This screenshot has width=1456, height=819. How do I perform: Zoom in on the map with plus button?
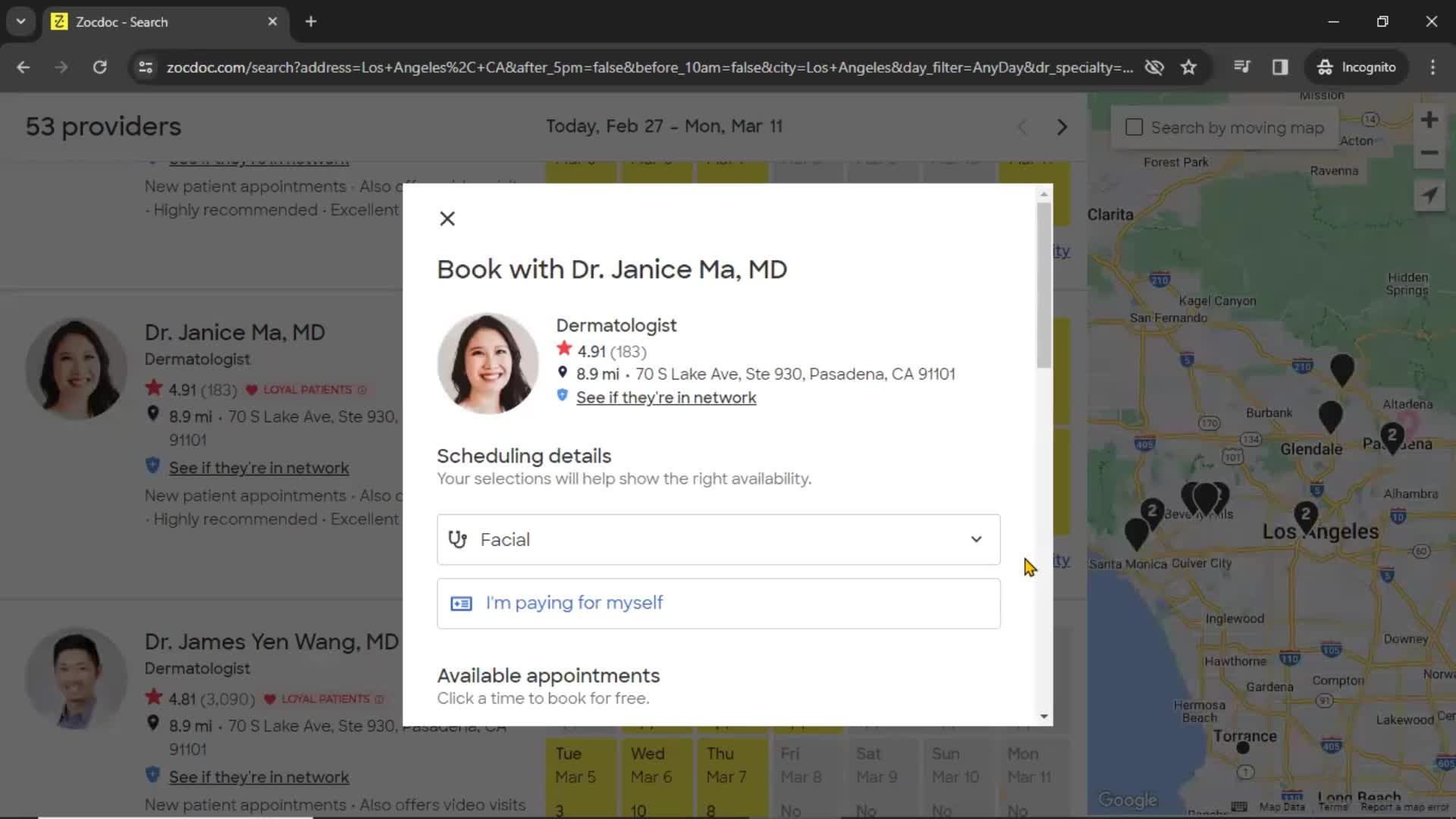pos(1429,120)
